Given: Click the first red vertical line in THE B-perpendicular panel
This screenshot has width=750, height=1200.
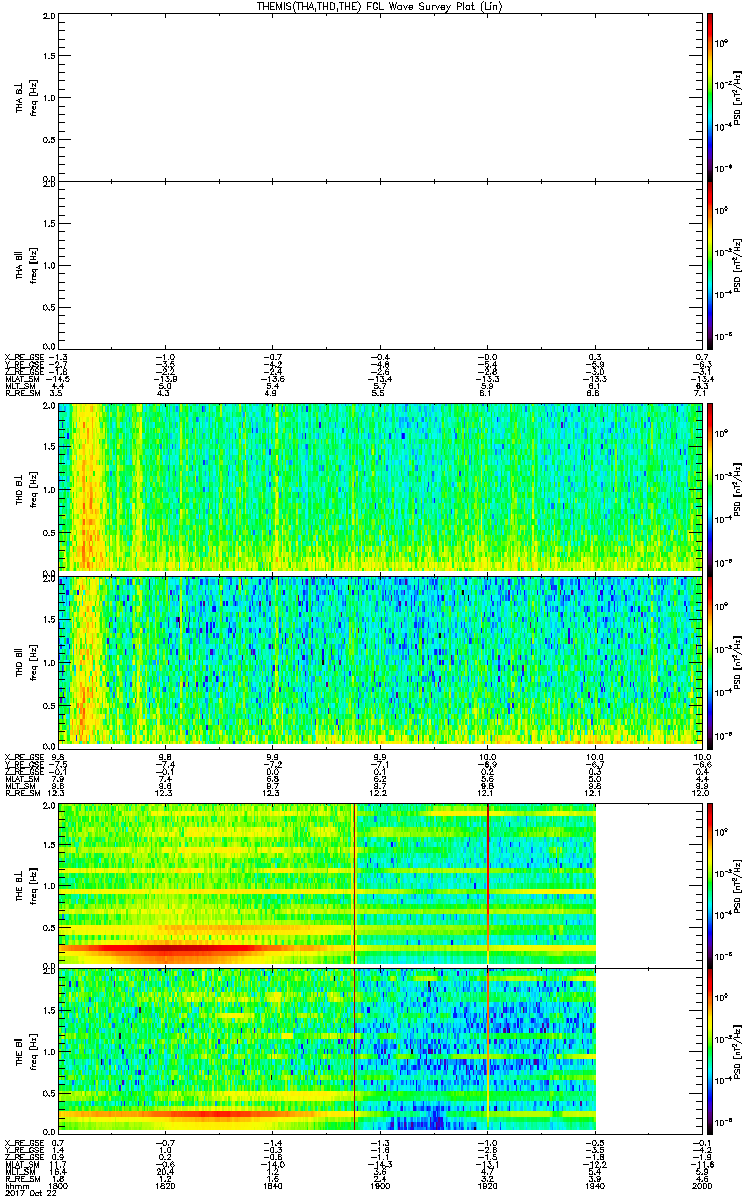Looking at the screenshot, I should [x=355, y=884].
